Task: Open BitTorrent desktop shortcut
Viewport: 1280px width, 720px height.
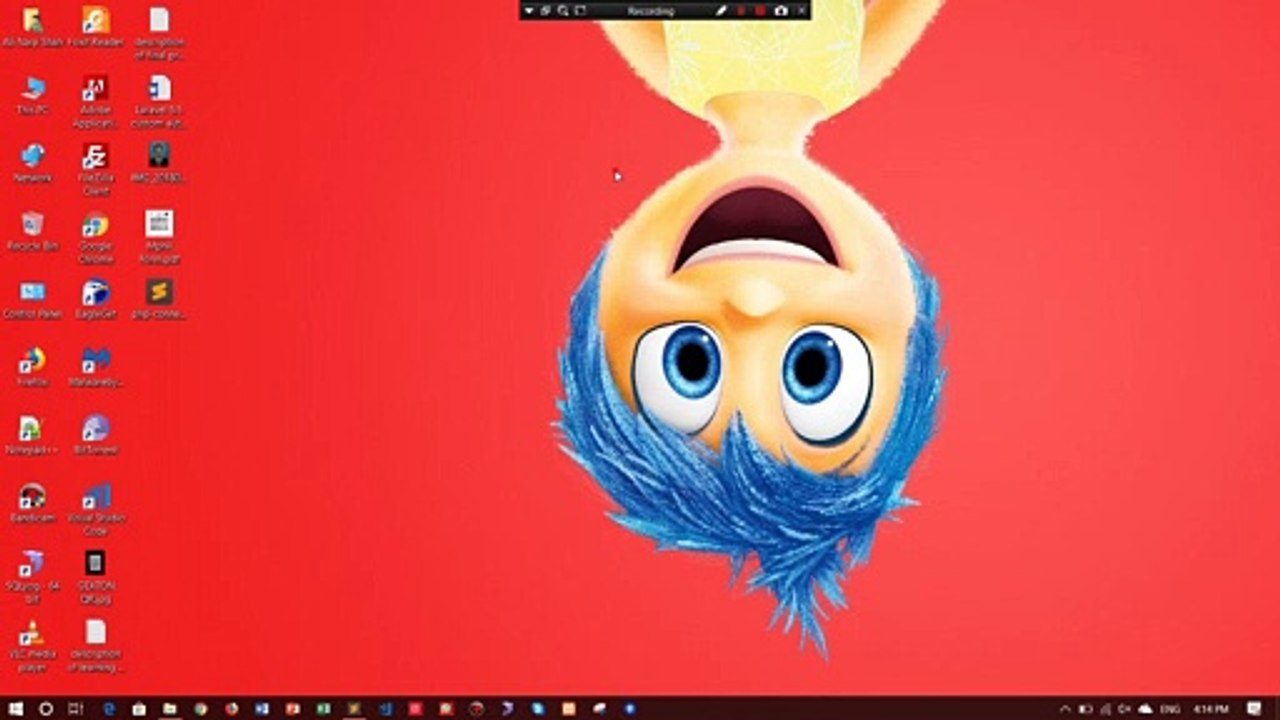Action: tap(96, 435)
